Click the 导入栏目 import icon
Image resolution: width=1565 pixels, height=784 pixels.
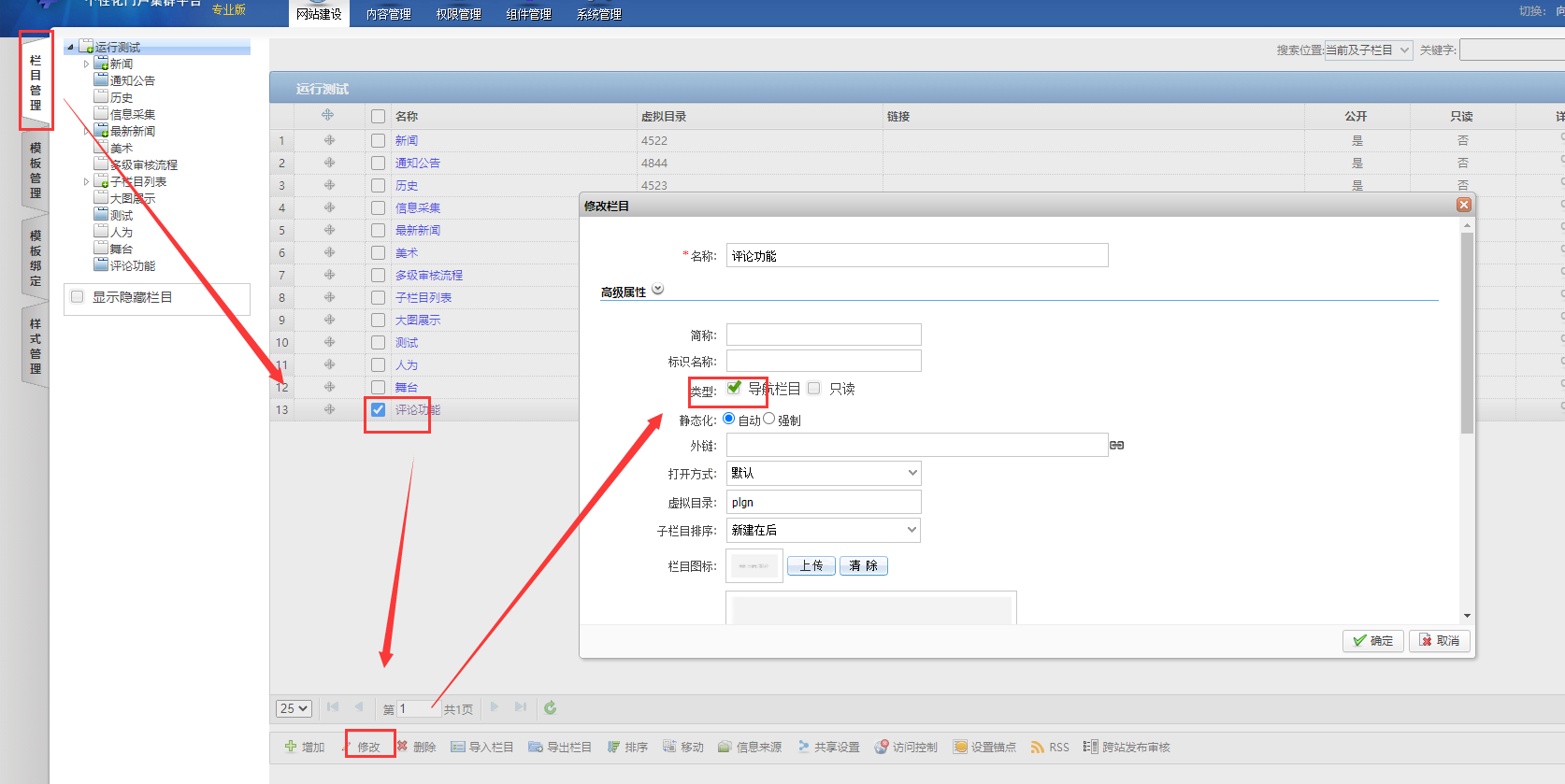click(458, 747)
